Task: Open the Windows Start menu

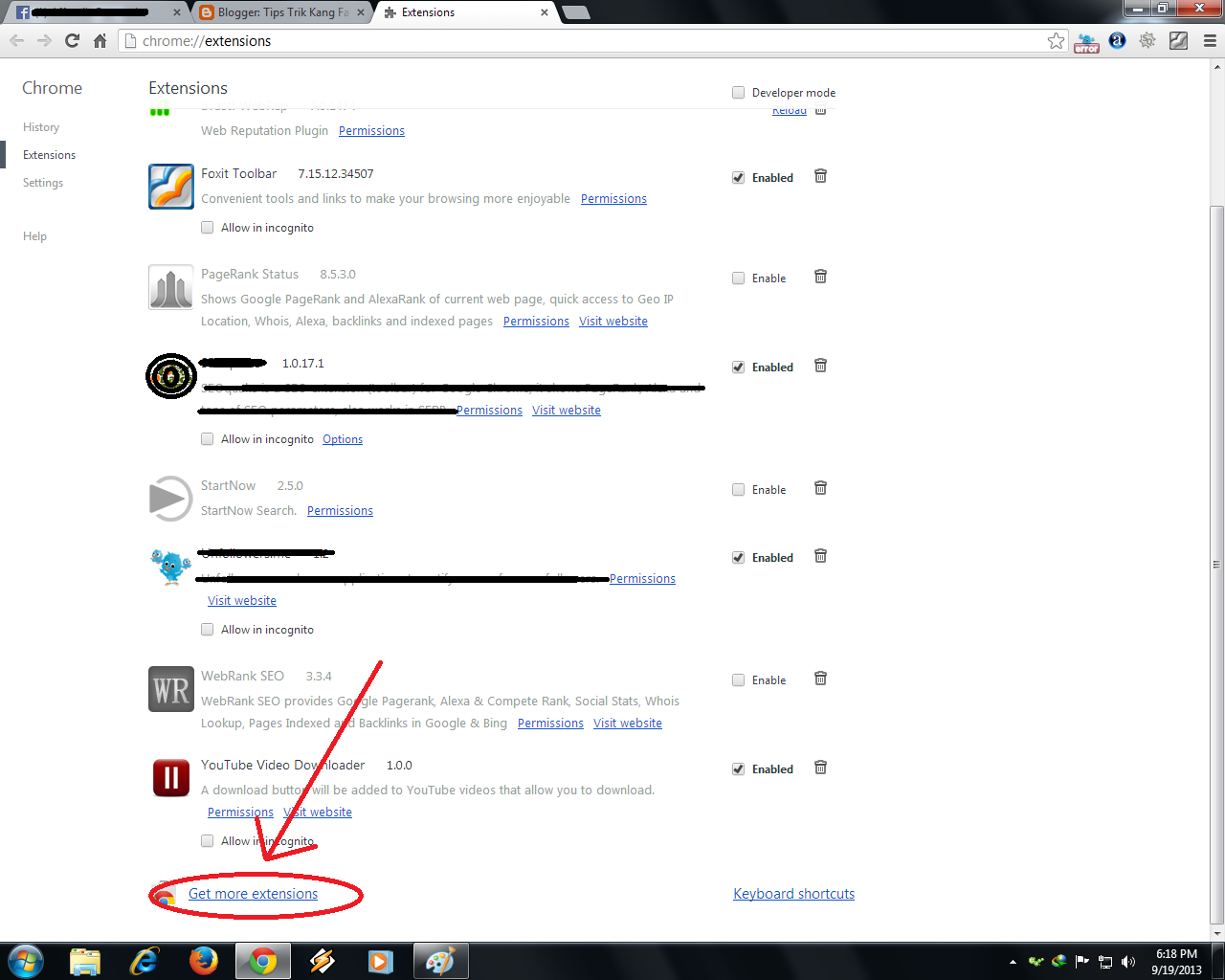Action: click(26, 961)
